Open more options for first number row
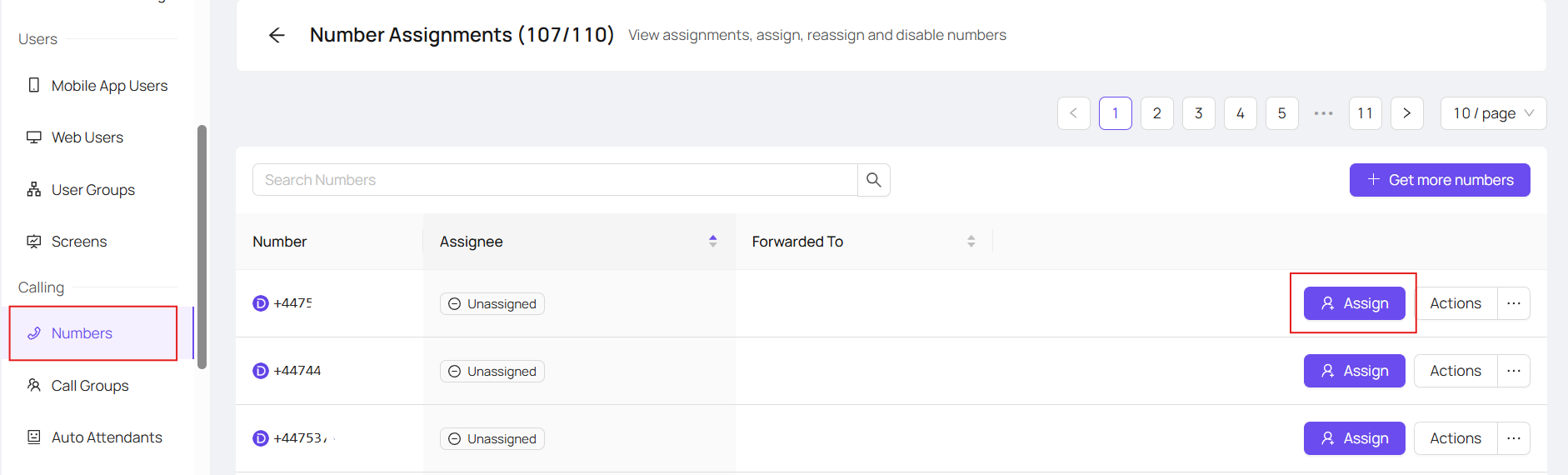Image resolution: width=1568 pixels, height=475 pixels. pyautogui.click(x=1514, y=303)
